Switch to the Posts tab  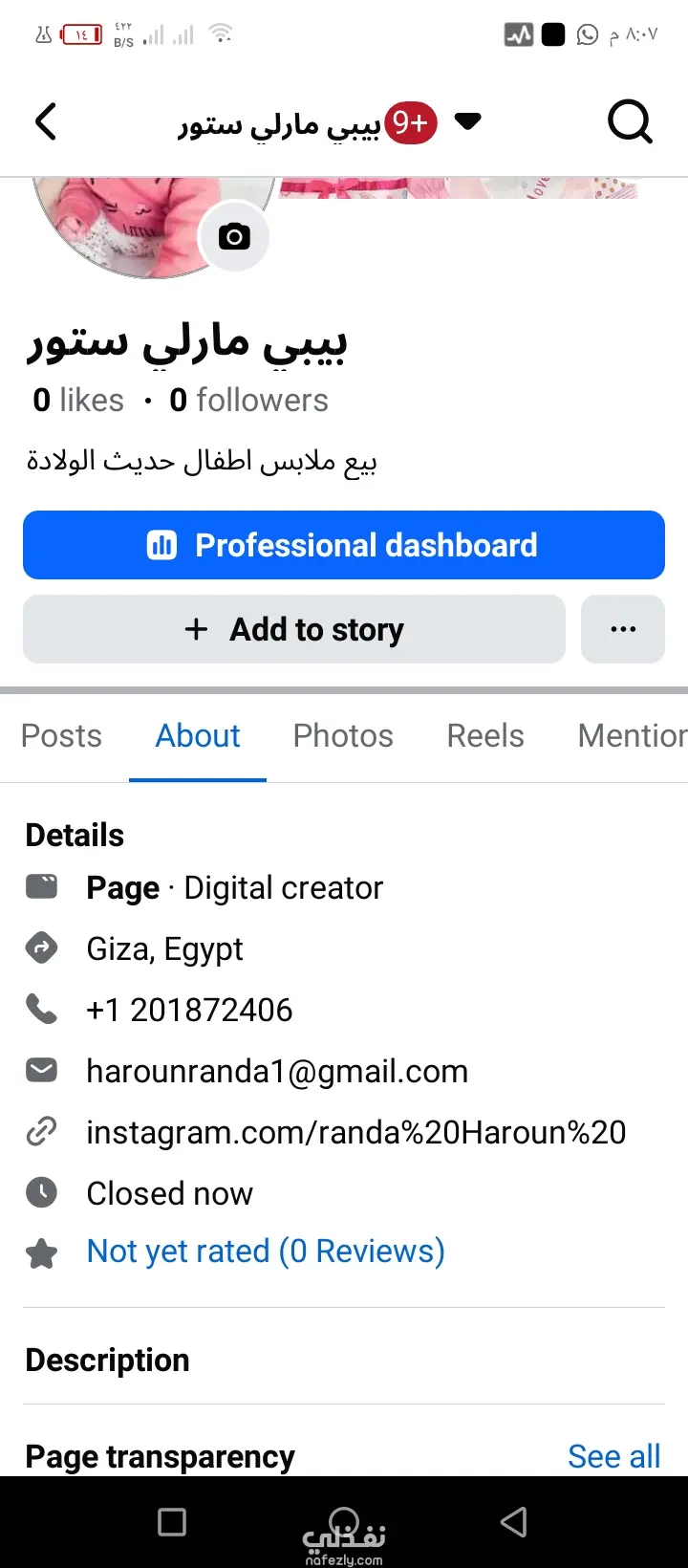point(61,735)
